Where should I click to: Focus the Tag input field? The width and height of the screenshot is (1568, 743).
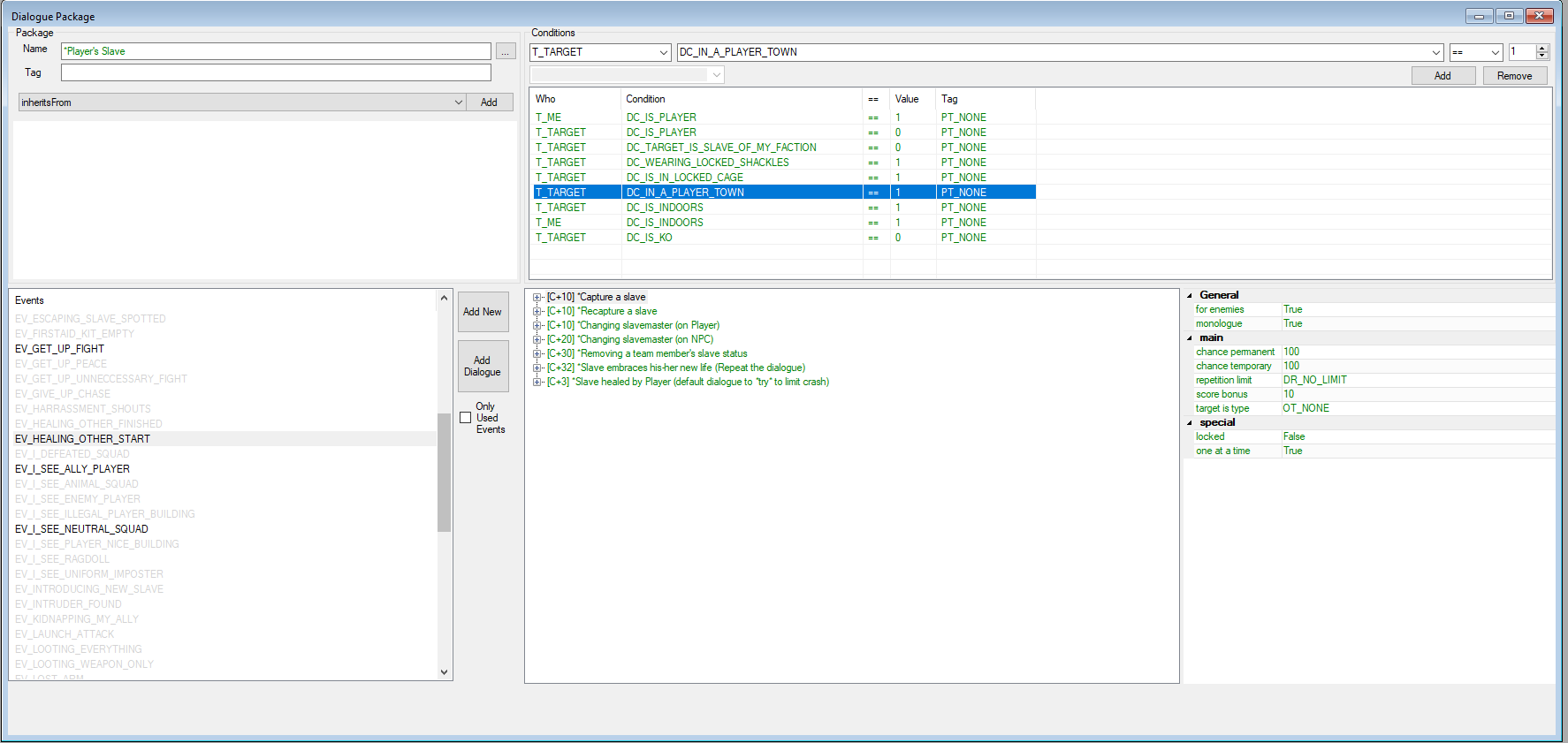pos(276,72)
